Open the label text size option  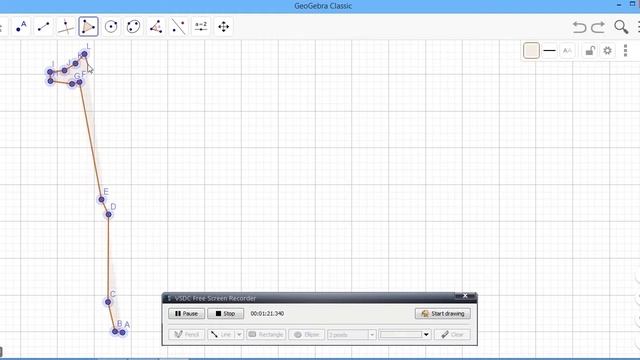click(567, 51)
